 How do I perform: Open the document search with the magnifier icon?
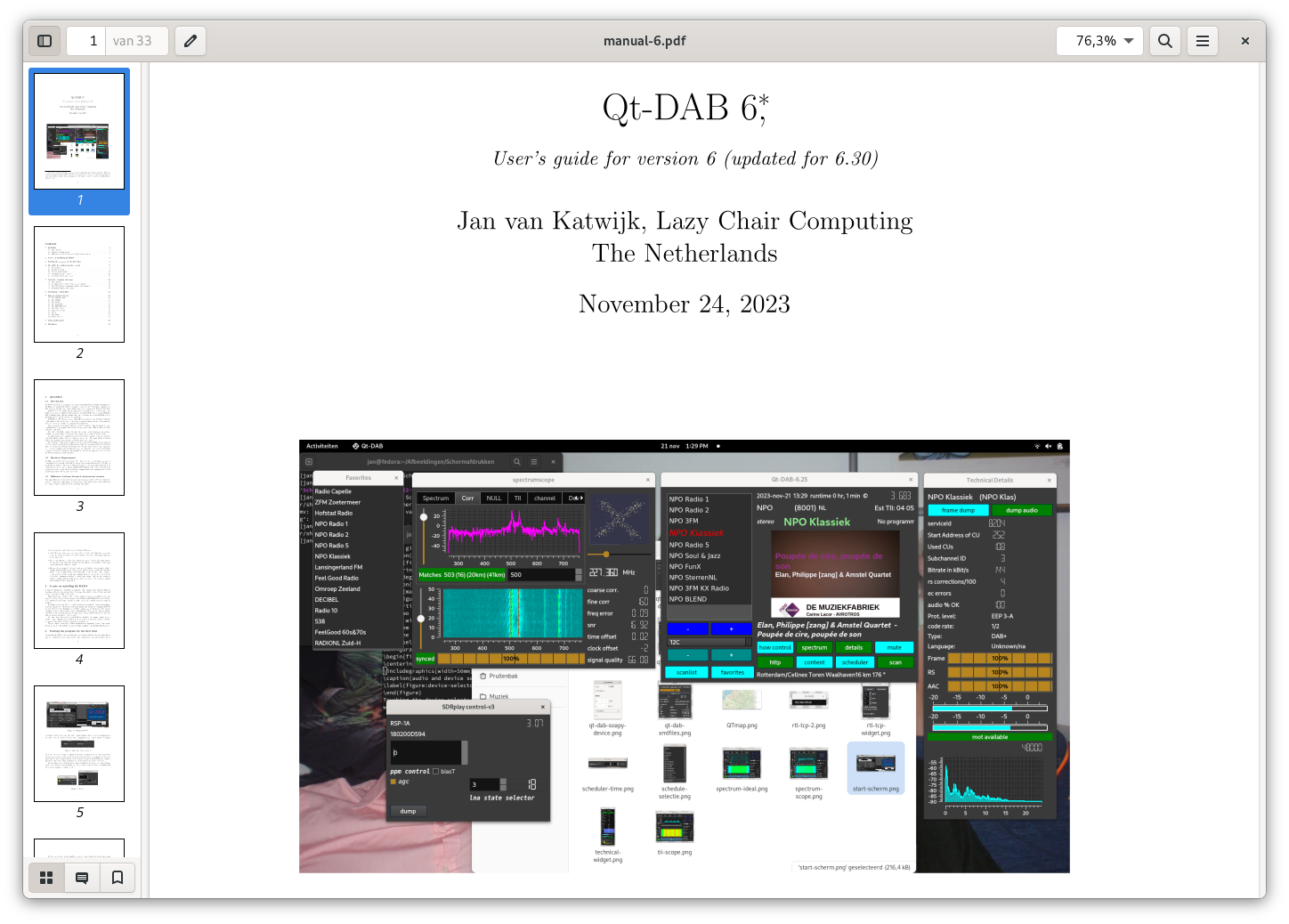1164,41
